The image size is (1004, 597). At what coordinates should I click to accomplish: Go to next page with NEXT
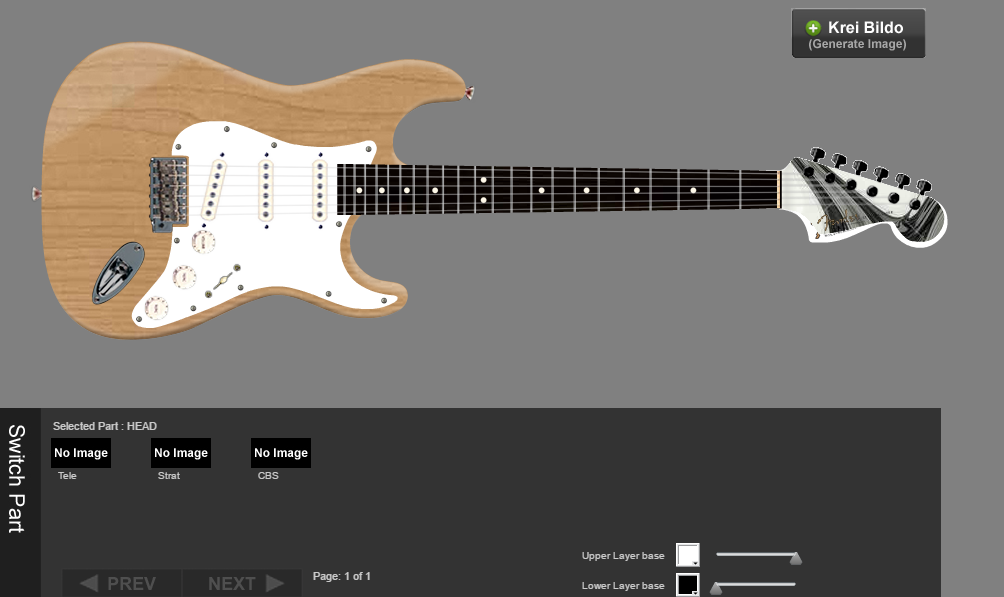(244, 583)
